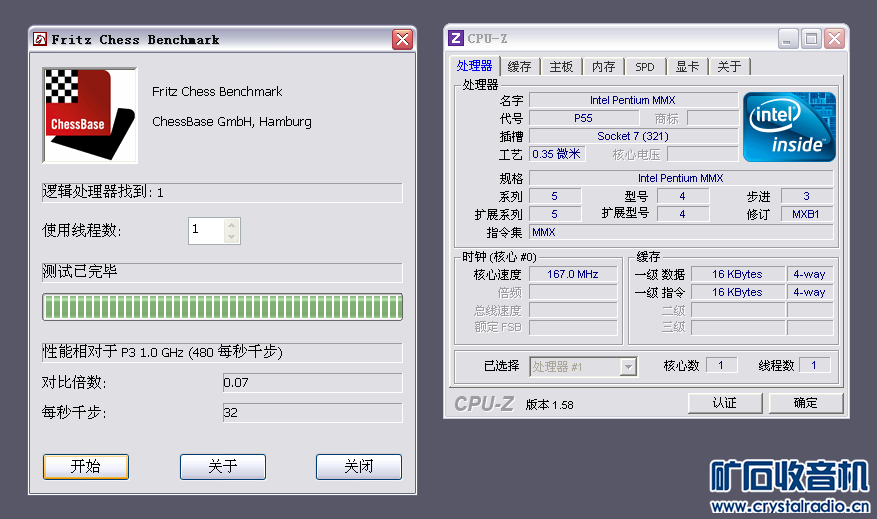This screenshot has height=519, width=877.
Task: Switch to the 内存 tab
Action: click(603, 67)
